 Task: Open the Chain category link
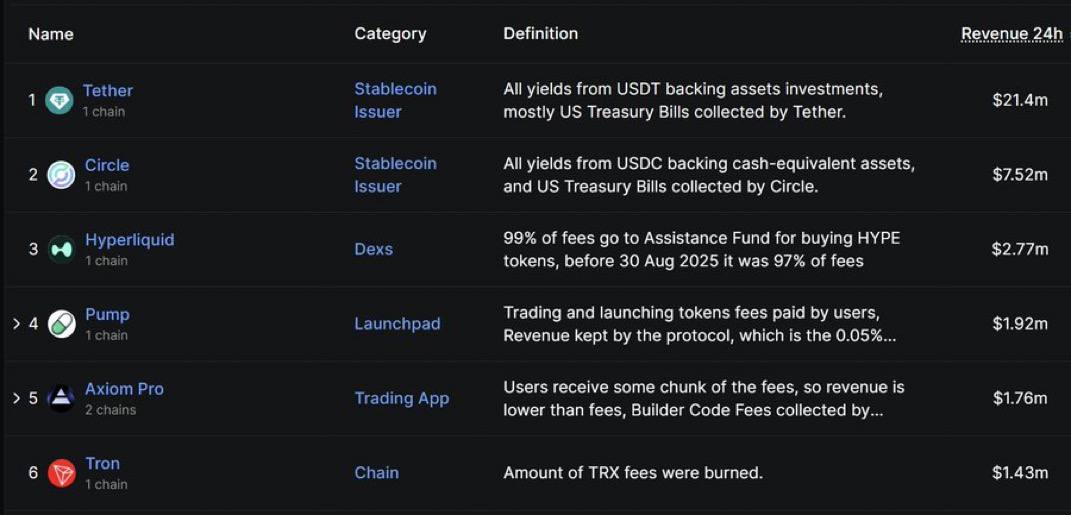pyautogui.click(x=376, y=473)
